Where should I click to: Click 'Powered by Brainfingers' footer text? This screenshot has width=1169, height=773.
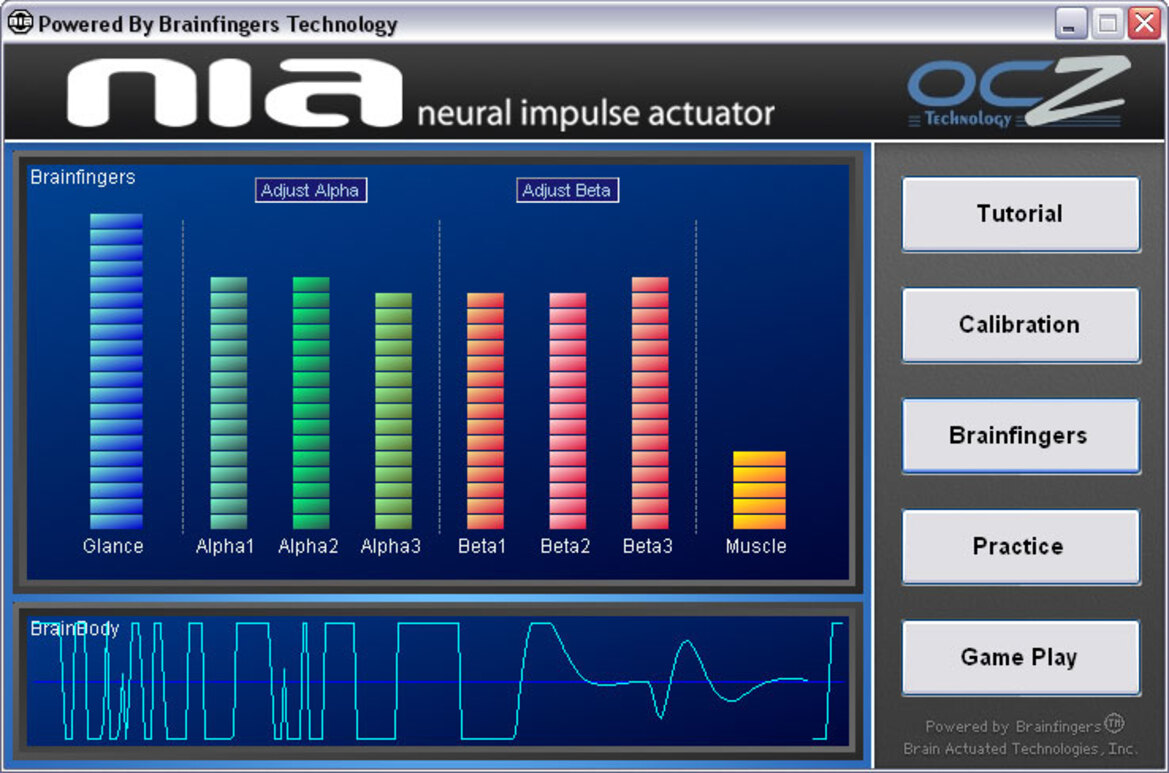coord(1024,725)
